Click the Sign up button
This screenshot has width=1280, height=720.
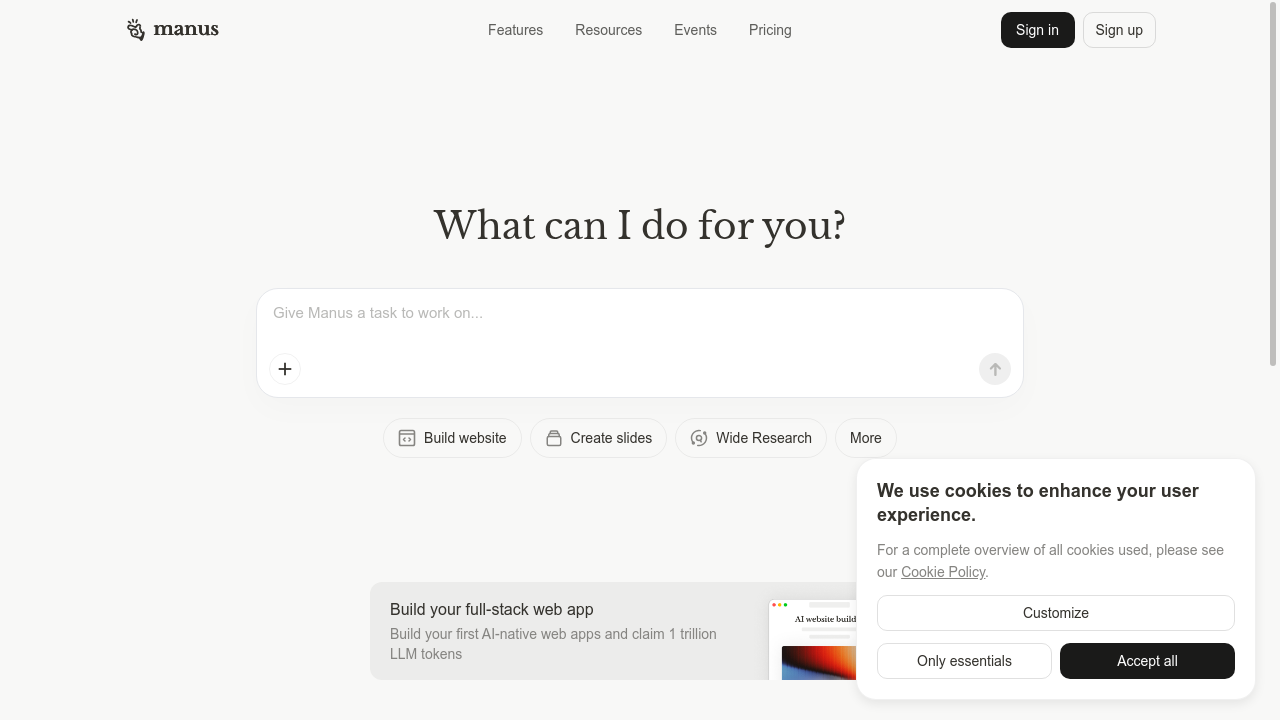(x=1118, y=30)
